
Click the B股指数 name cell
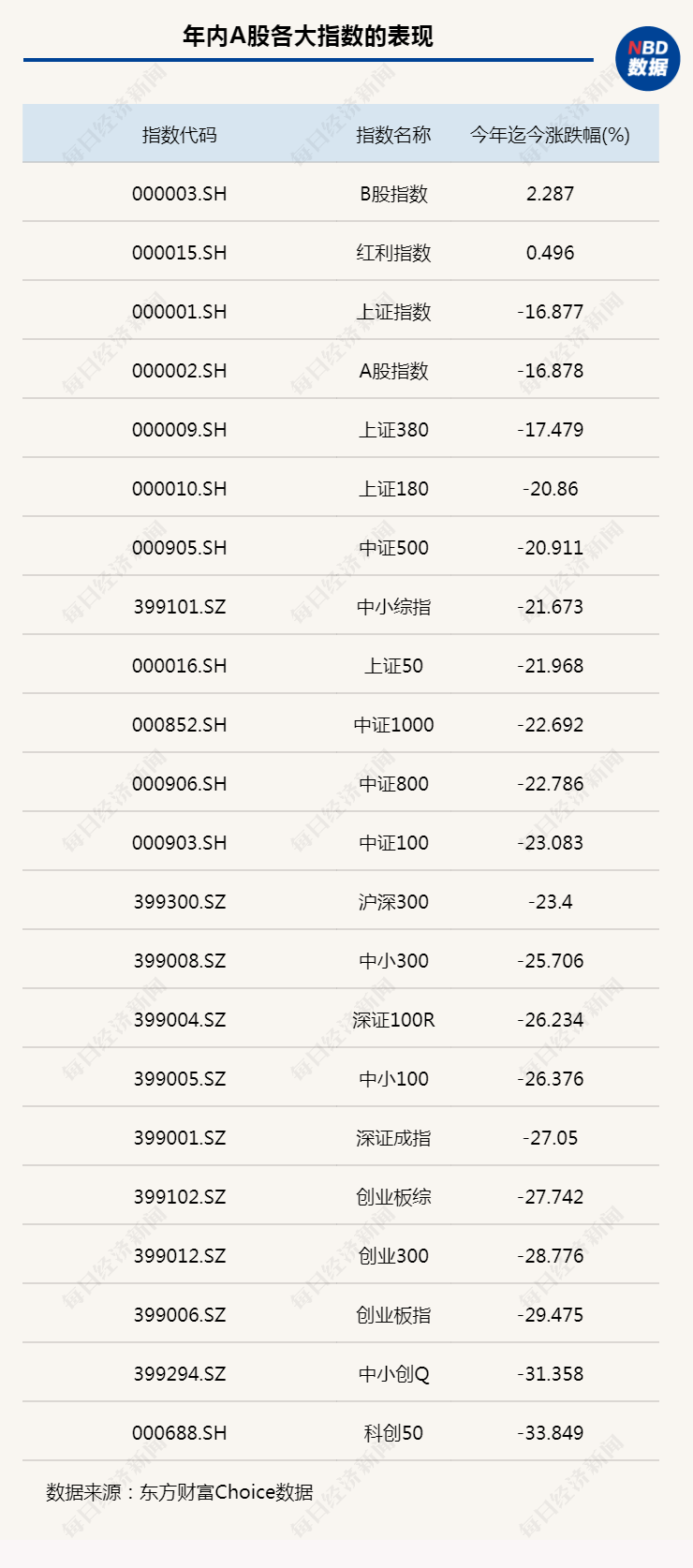393,194
